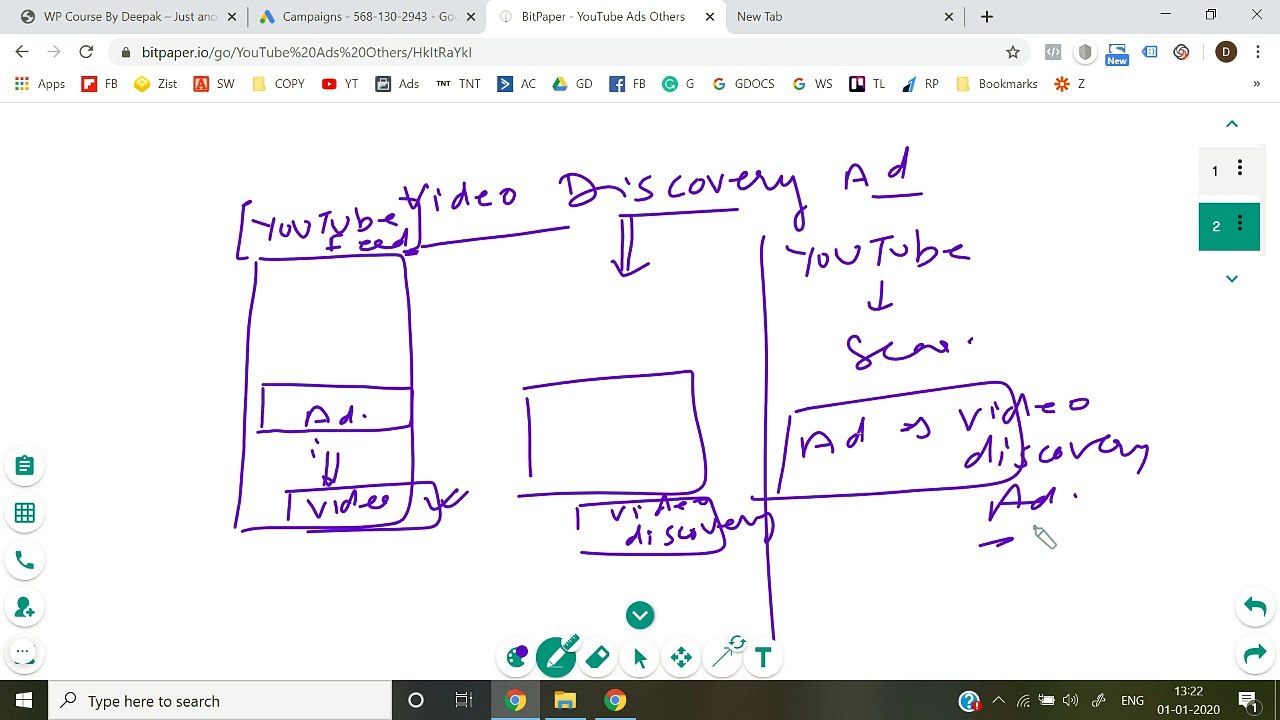The width and height of the screenshot is (1280, 720).
Task: Go to the previous page with the up chevron
Action: pos(1232,124)
